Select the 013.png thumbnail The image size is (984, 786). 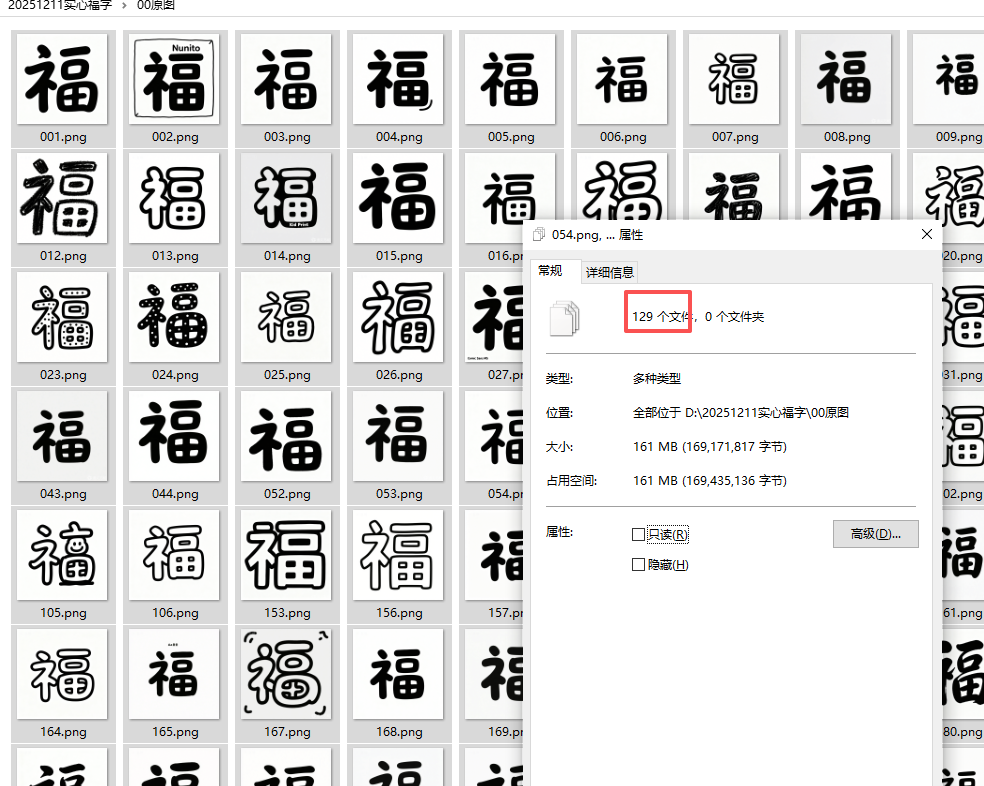coord(174,198)
